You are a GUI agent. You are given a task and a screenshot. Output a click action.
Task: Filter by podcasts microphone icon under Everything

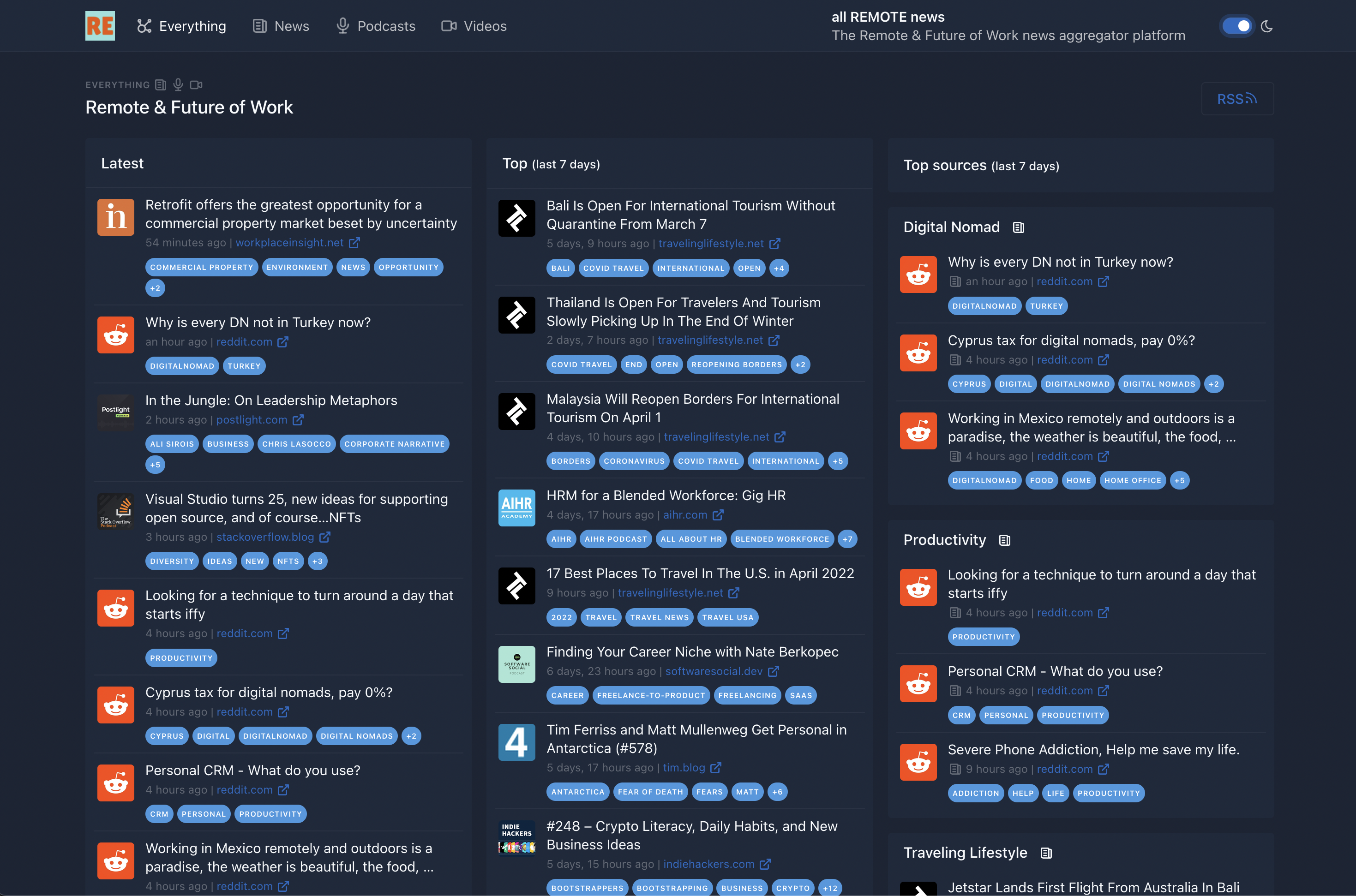click(x=178, y=84)
